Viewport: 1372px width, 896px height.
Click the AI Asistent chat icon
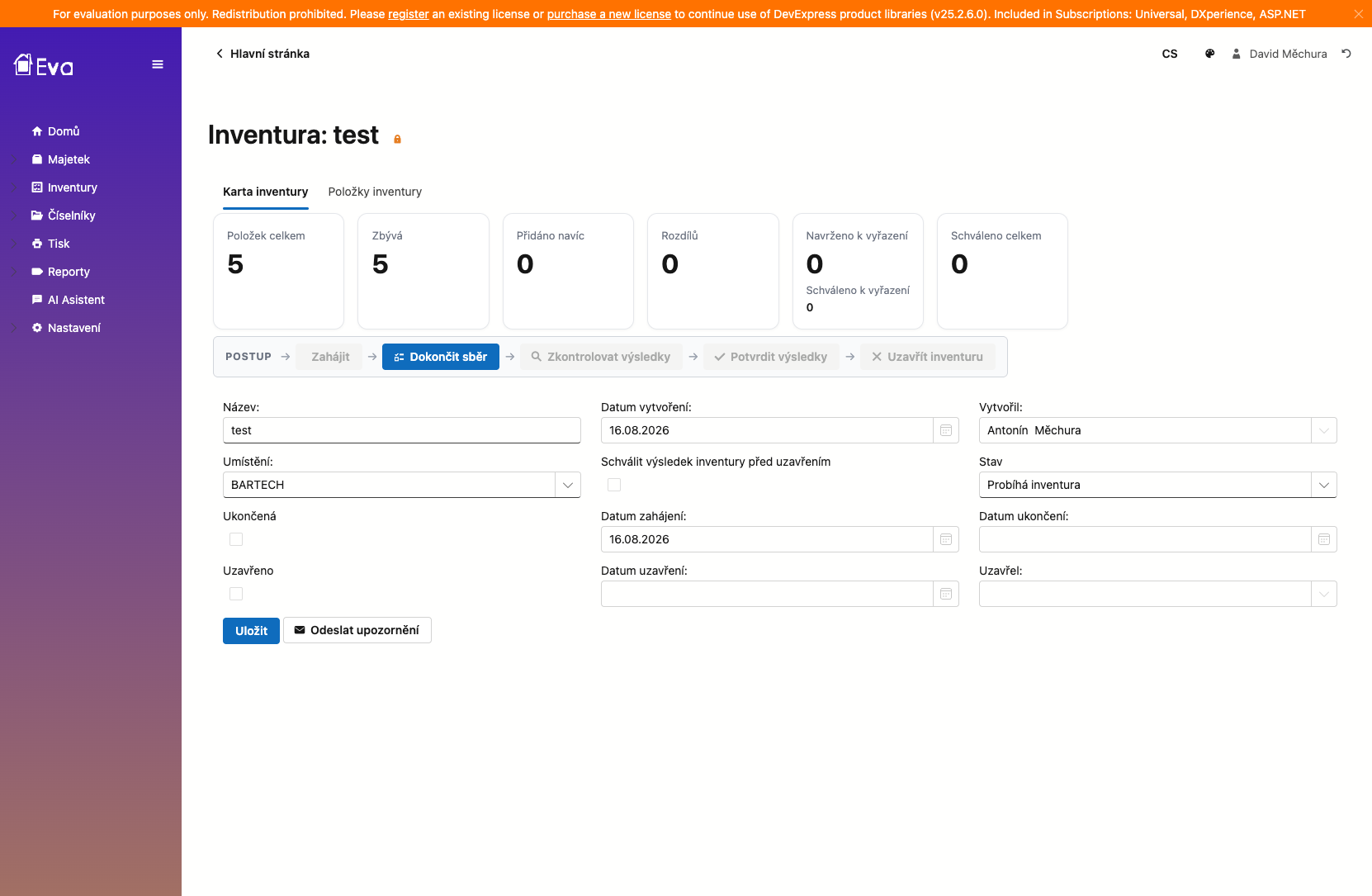click(37, 300)
